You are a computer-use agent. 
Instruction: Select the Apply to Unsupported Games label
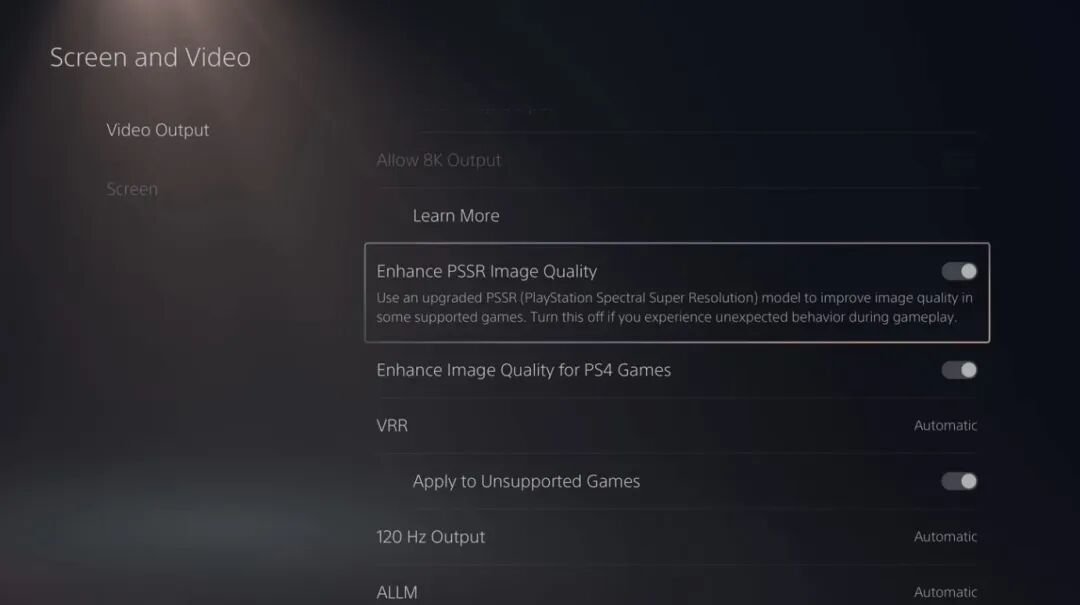(x=526, y=481)
